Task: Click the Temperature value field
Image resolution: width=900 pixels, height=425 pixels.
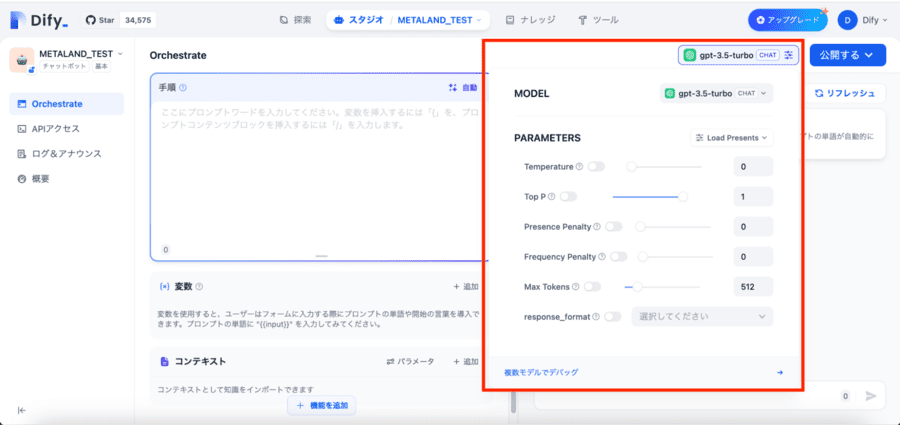Action: 753,167
